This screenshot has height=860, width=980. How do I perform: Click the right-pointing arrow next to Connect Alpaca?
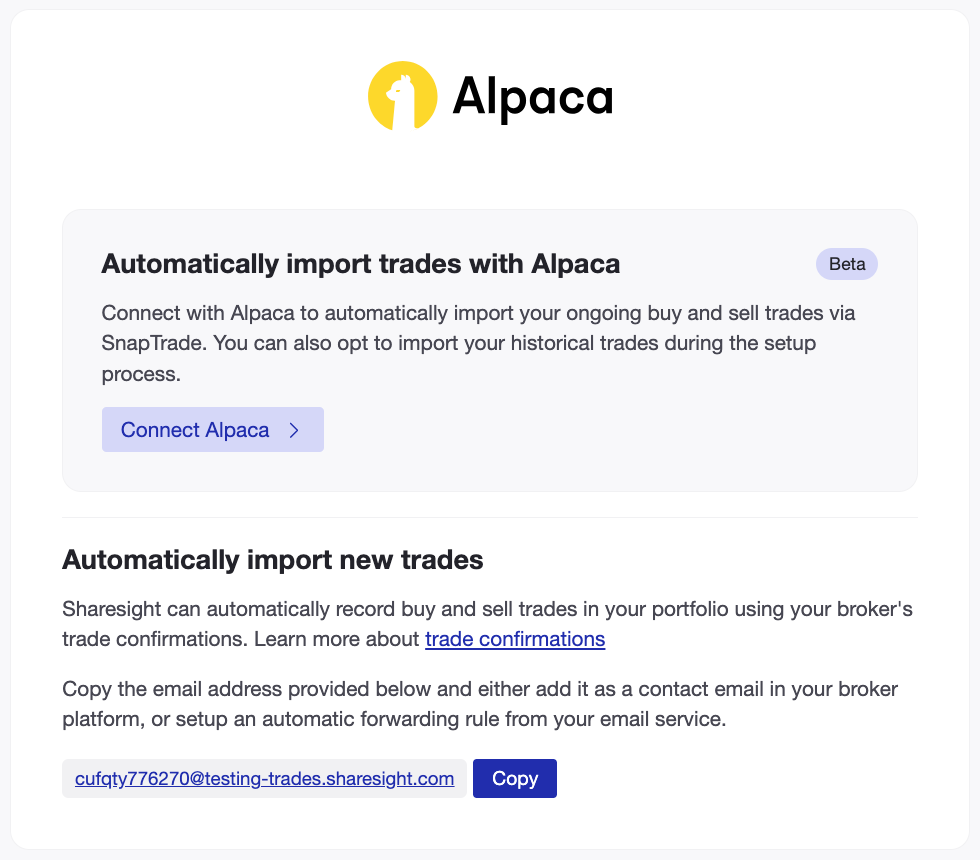coord(293,429)
